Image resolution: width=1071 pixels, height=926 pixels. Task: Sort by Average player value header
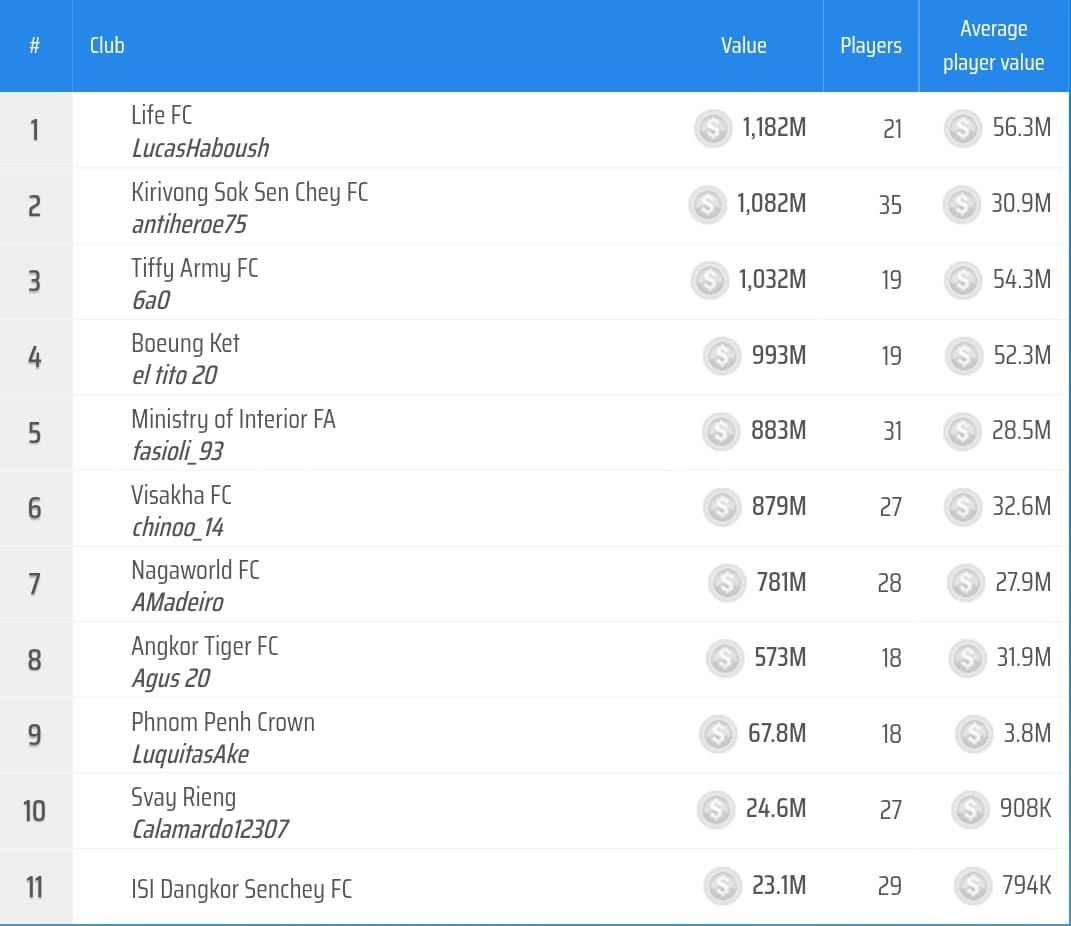[x=993, y=46]
